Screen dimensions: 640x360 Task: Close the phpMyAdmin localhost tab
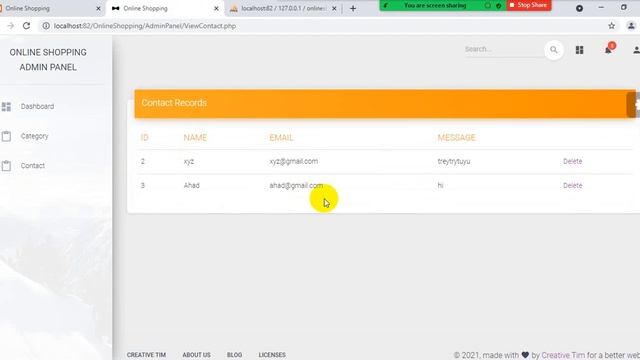(x=334, y=8)
